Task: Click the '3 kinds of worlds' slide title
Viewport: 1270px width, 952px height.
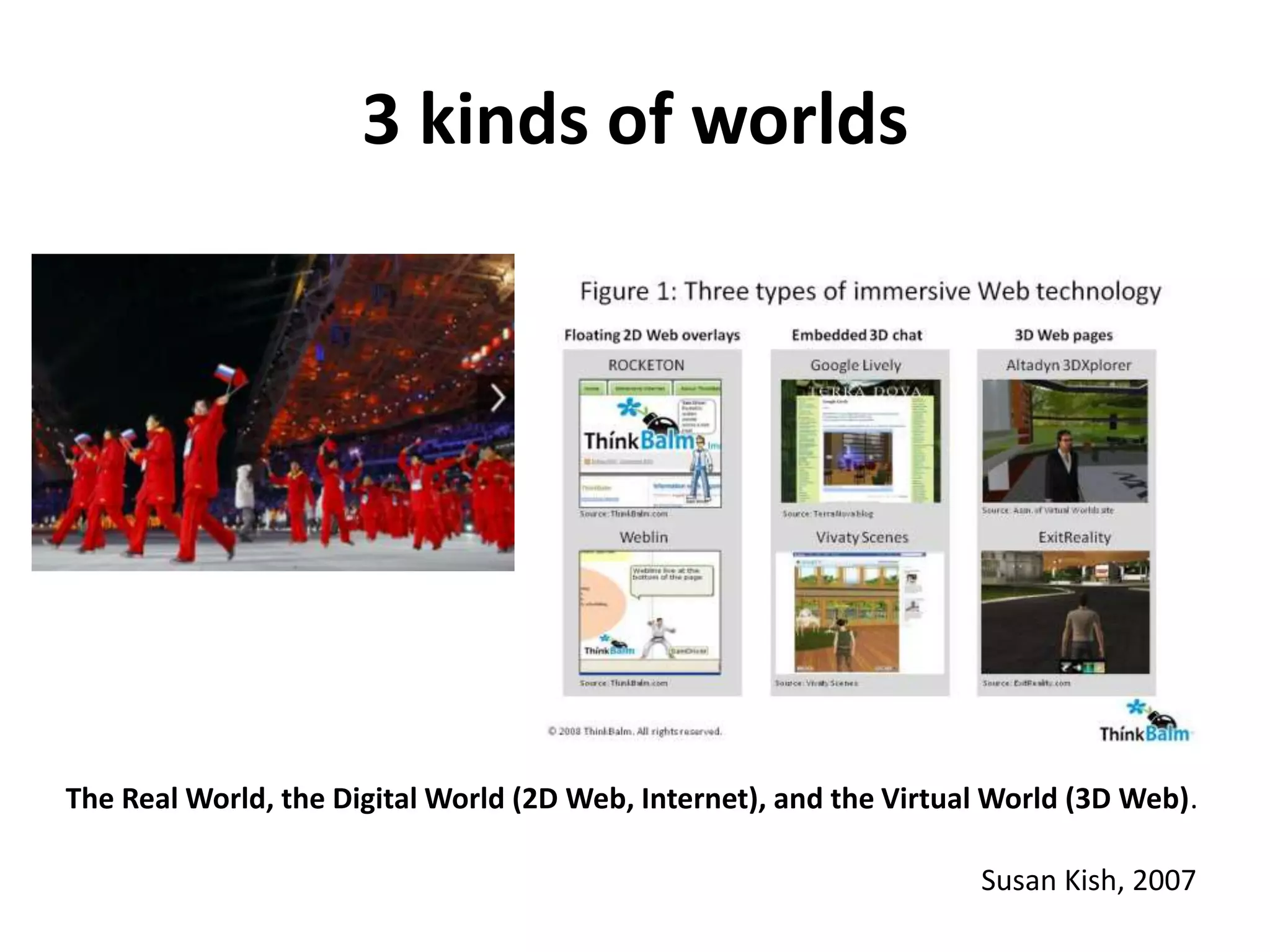Action: [635, 118]
